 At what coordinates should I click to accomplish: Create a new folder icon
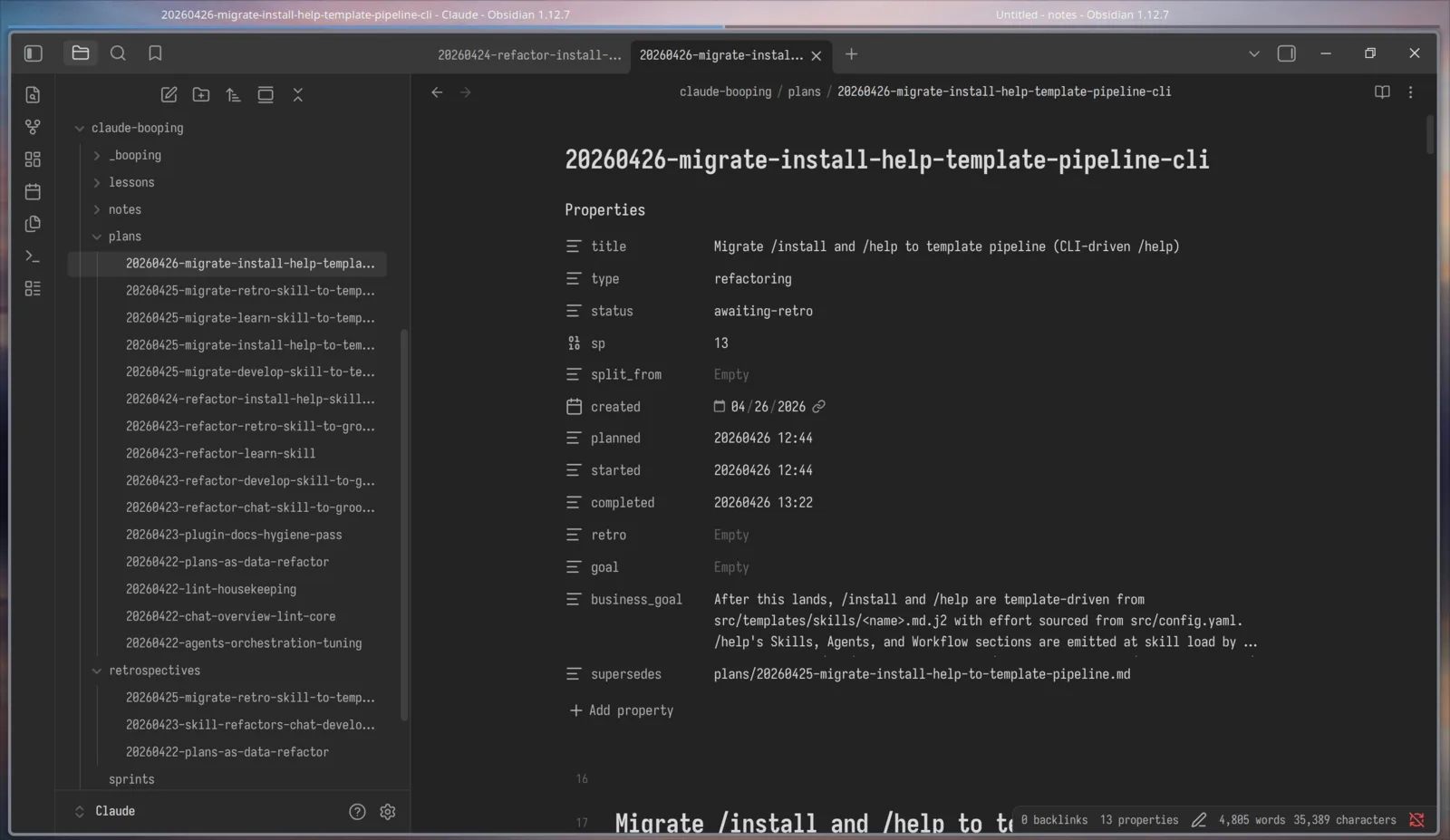click(201, 95)
